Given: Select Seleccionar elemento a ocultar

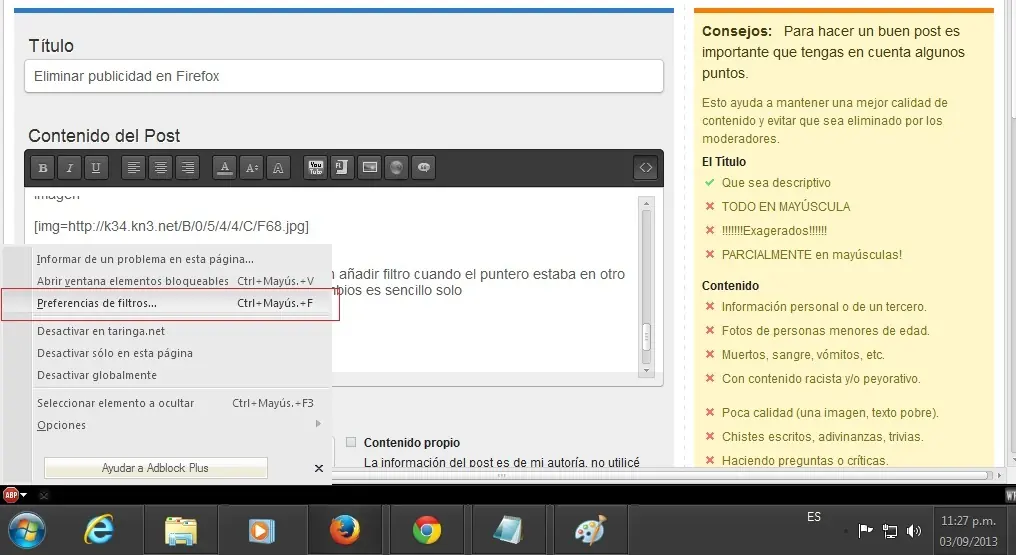Looking at the screenshot, I should click(174, 403).
